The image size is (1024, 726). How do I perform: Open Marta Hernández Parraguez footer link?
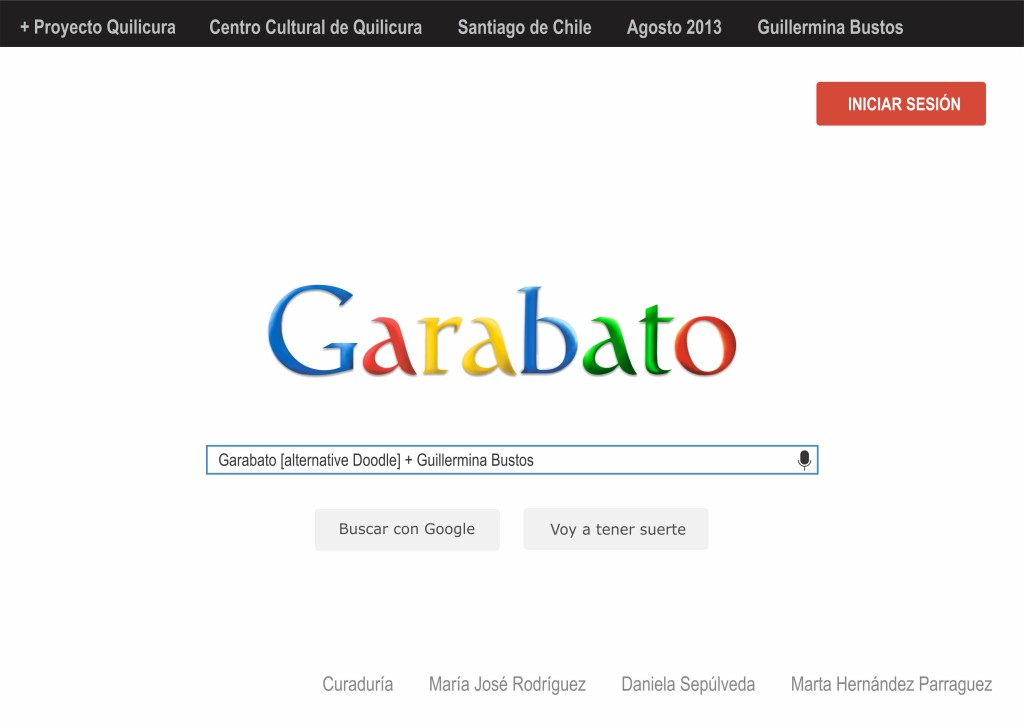coord(891,684)
